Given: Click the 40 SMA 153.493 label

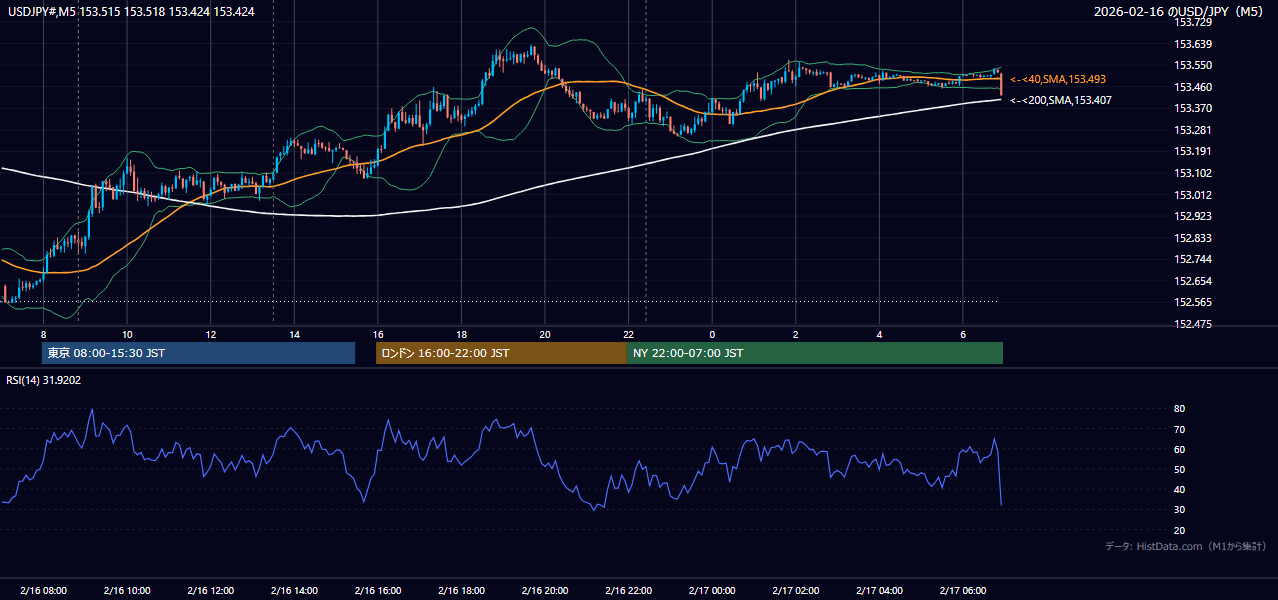Looking at the screenshot, I should click(x=1058, y=79).
